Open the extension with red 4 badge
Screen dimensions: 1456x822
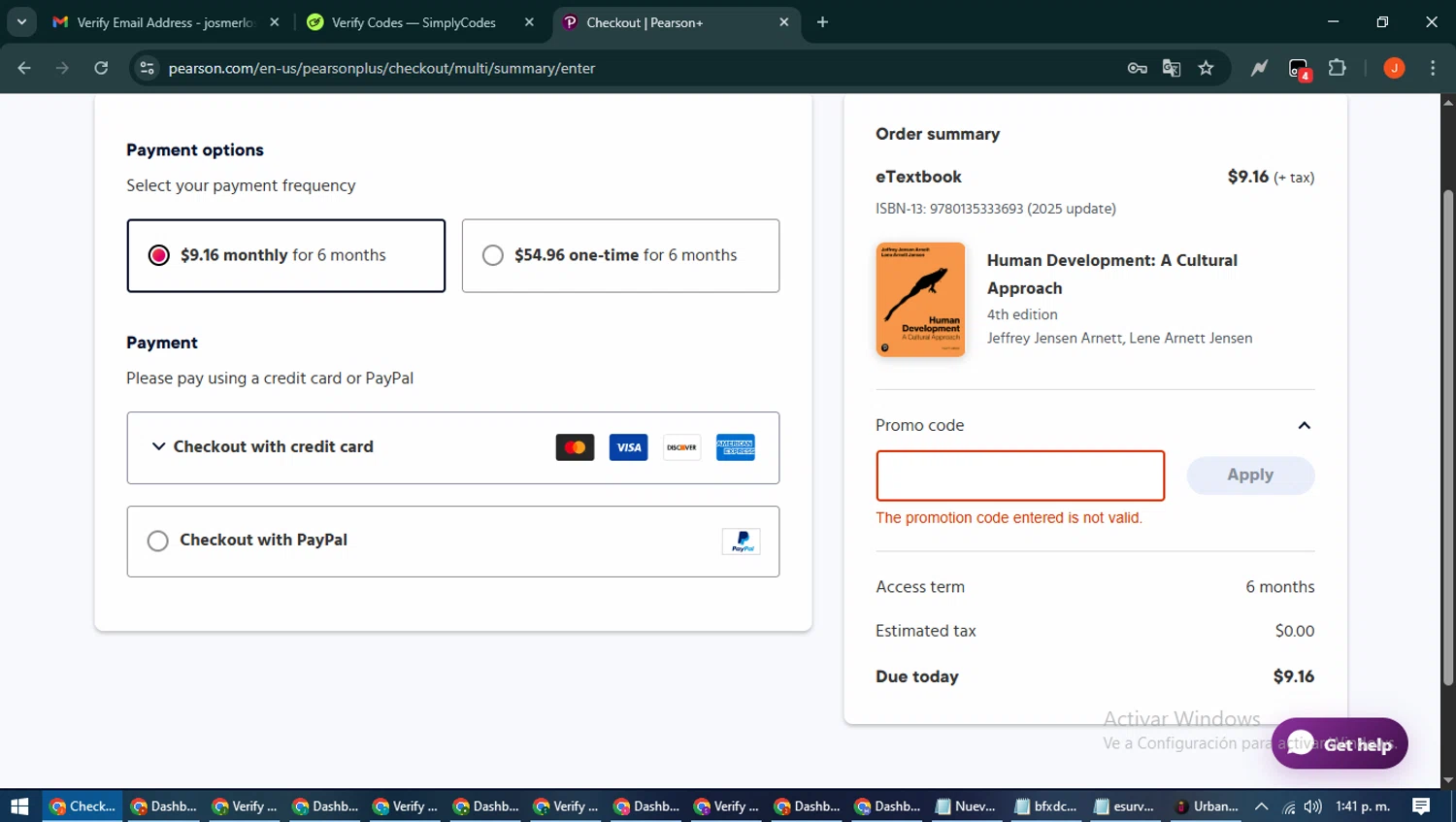click(x=1299, y=69)
